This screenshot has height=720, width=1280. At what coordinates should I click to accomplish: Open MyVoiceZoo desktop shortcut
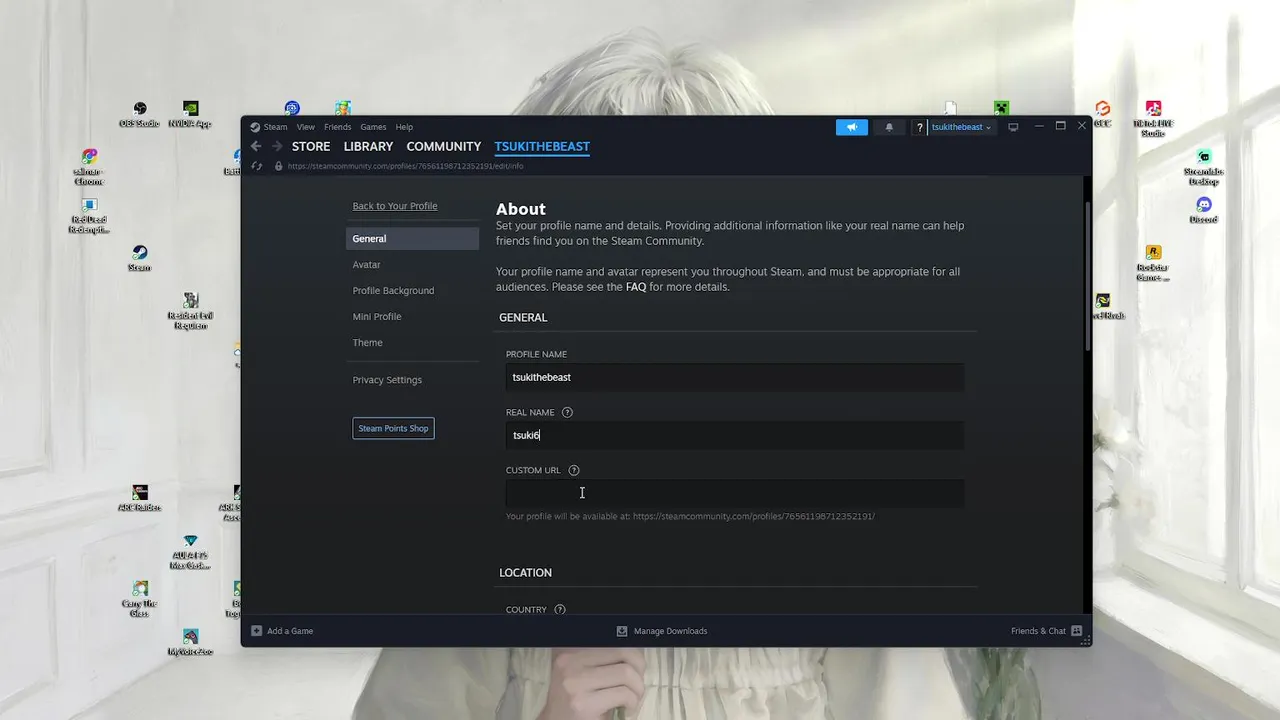coord(190,642)
